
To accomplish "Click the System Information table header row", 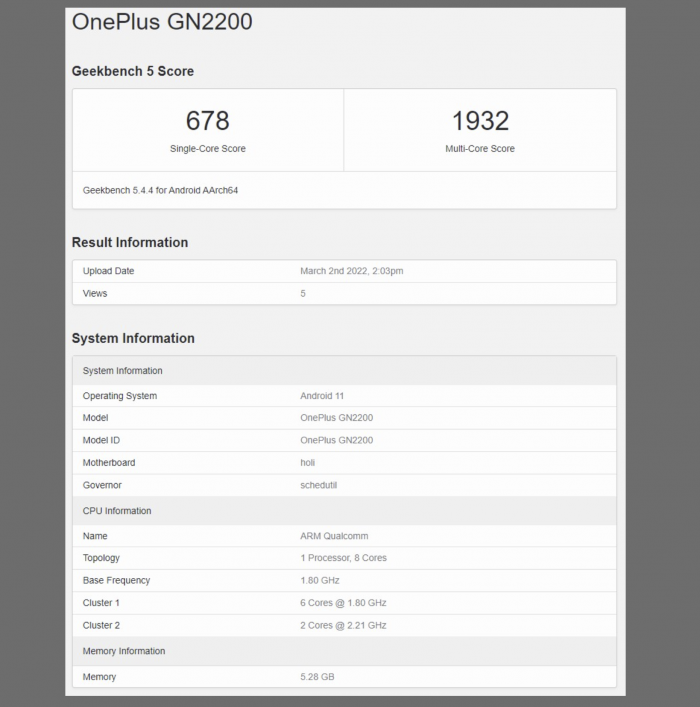I will pos(344,371).
